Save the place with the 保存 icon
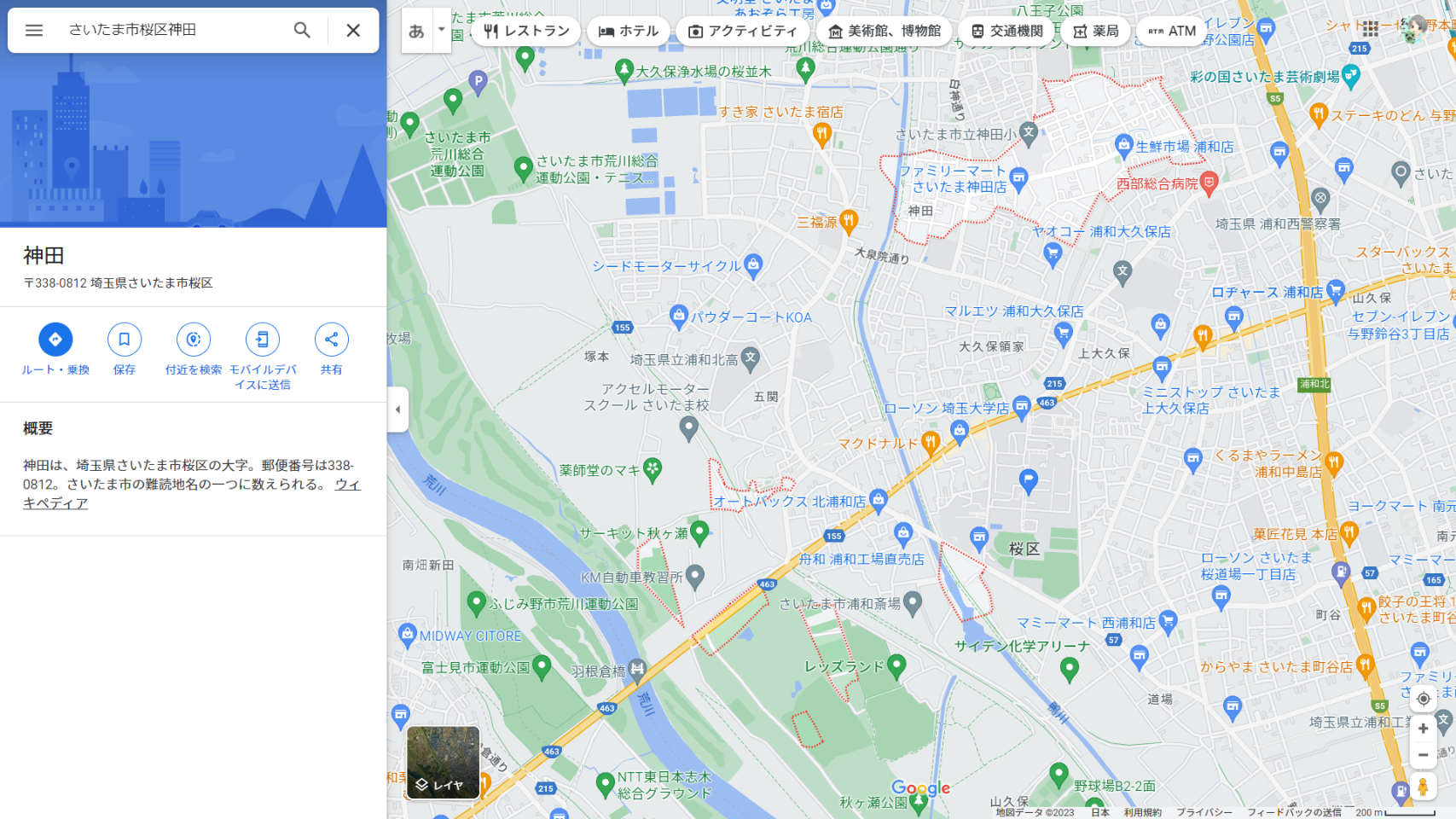This screenshot has height=819, width=1456. (125, 340)
